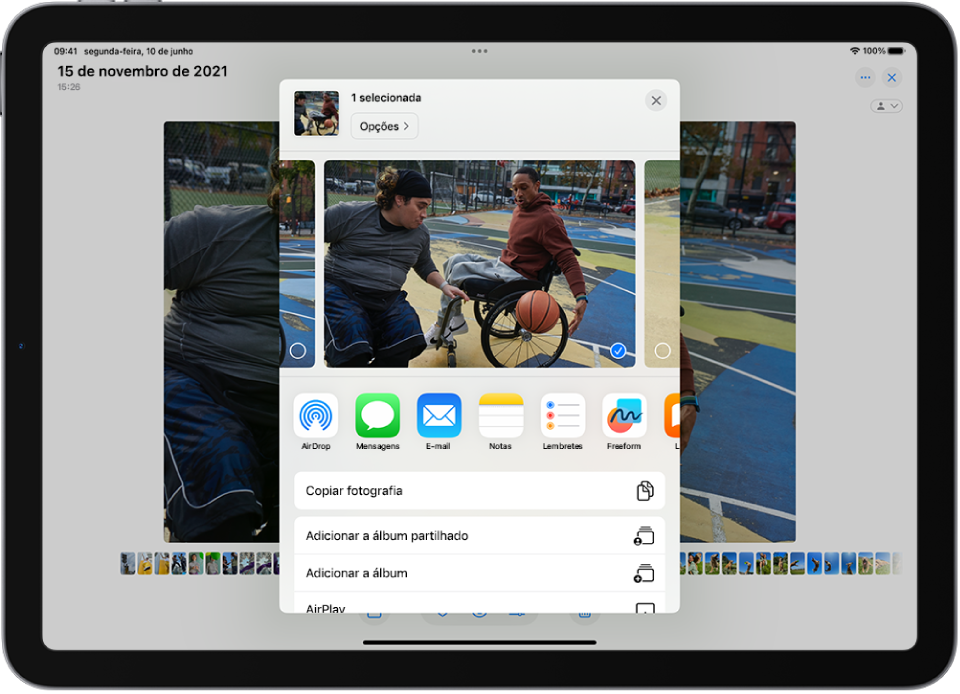Tap the main basketball photo preview
Viewport: 960px width, 694px height.
(x=479, y=264)
